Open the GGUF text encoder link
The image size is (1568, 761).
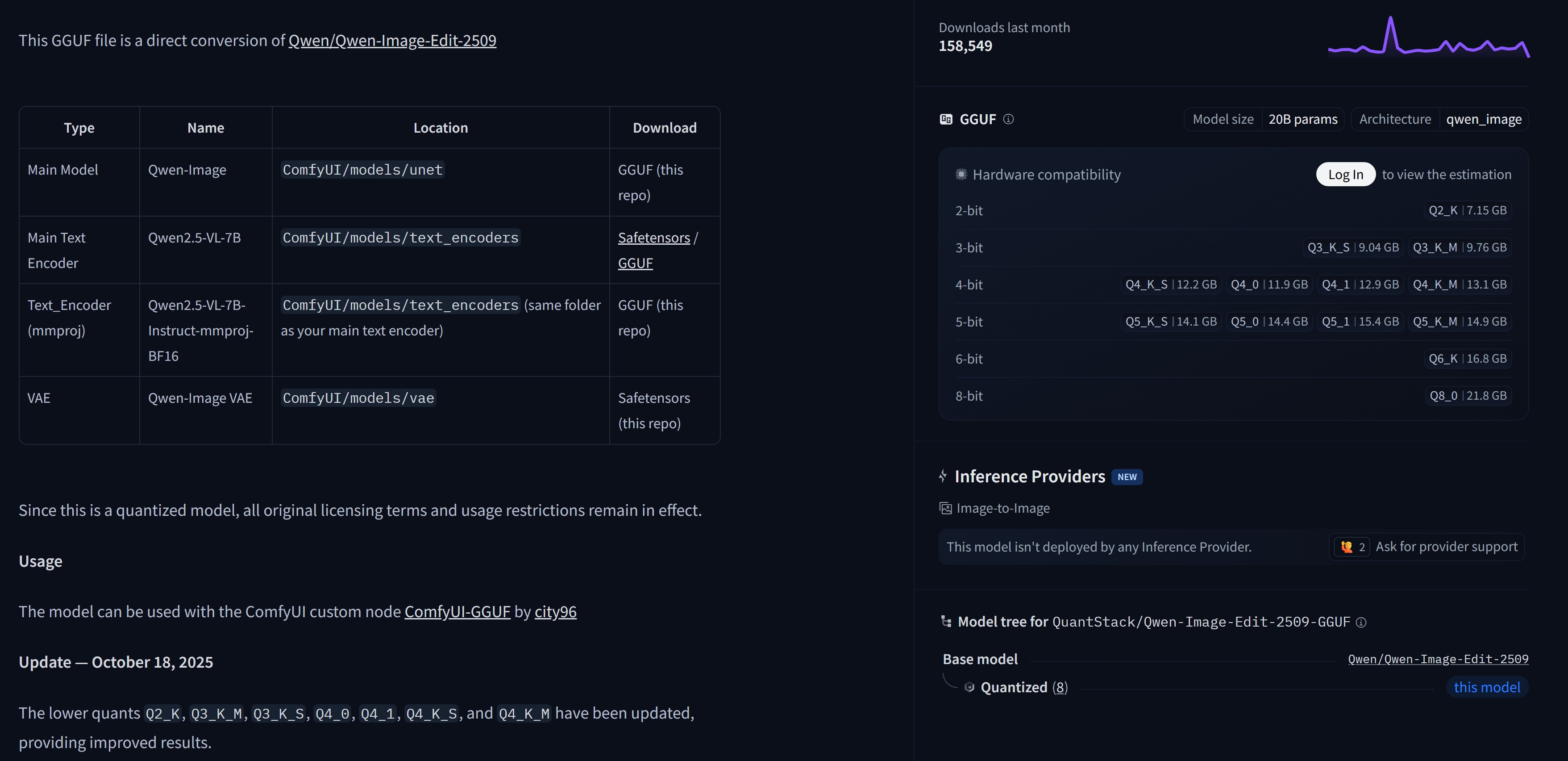(635, 263)
